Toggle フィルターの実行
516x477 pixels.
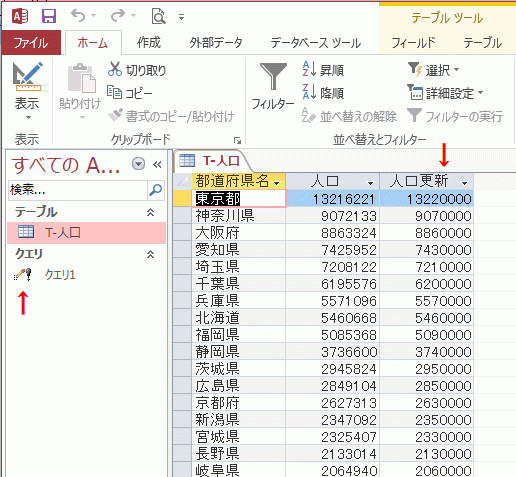coord(455,116)
